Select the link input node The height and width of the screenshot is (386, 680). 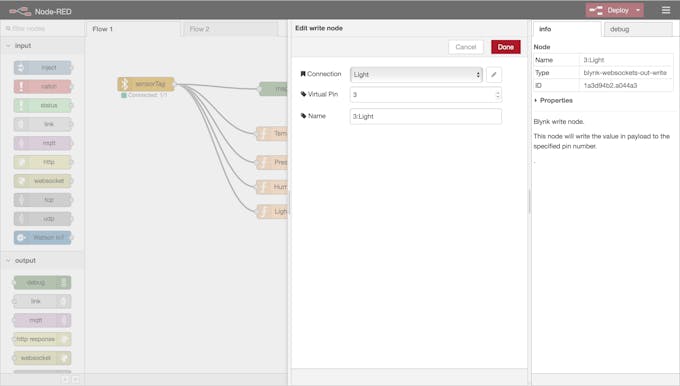[42, 124]
